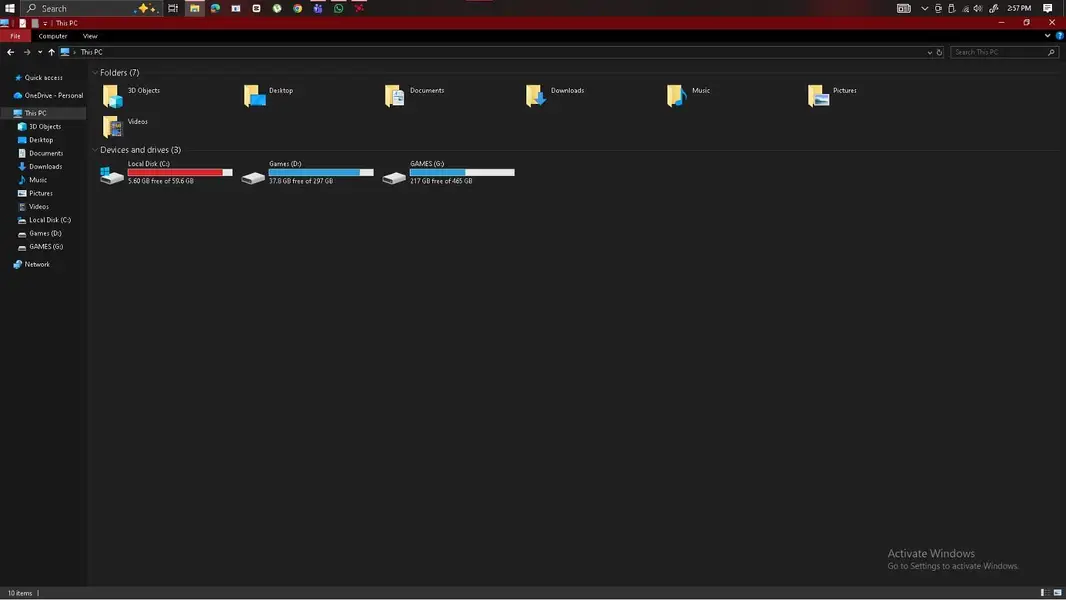Switch to details view in status bar
The image size is (1066, 600).
pyautogui.click(x=1045, y=593)
